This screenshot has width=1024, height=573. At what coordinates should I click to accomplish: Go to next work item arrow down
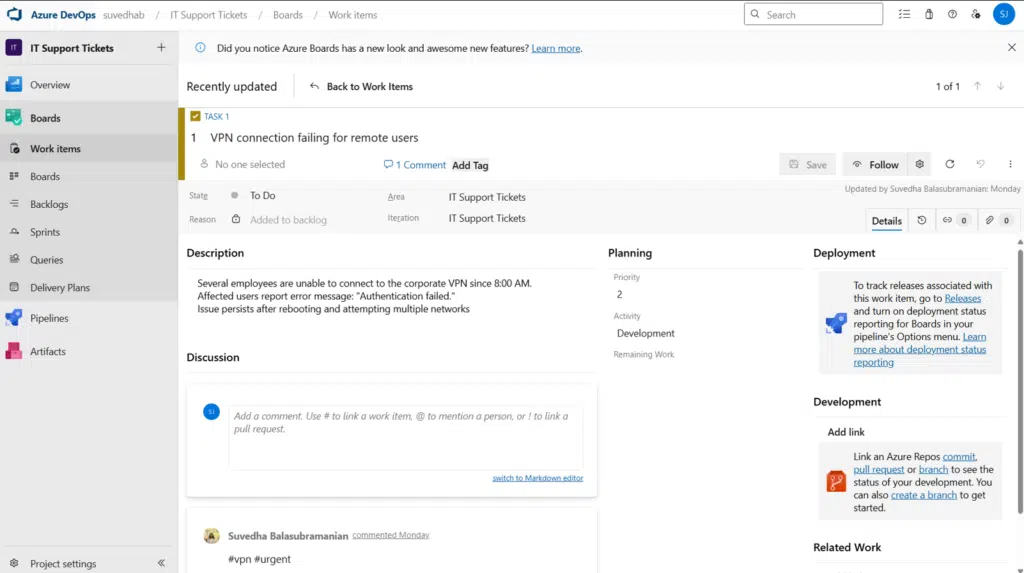click(x=1000, y=86)
